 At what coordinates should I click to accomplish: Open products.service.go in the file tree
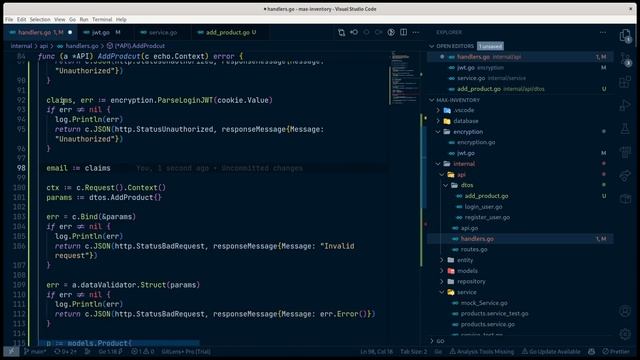(488, 324)
